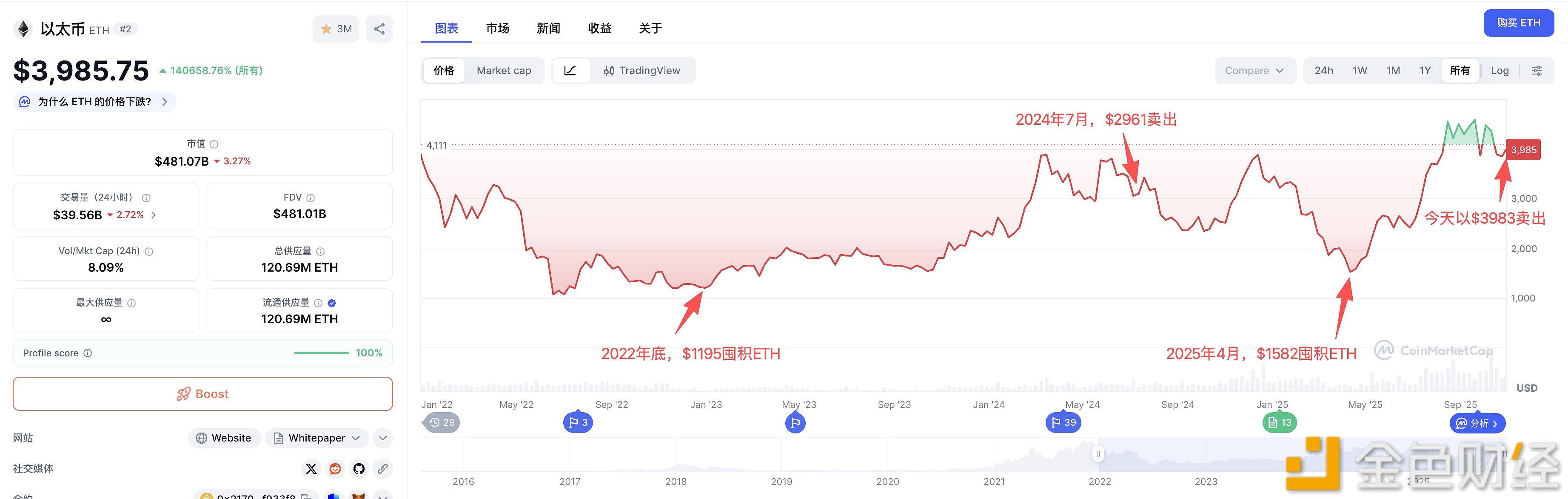This screenshot has width=1568, height=499.
Task: Click the share icon button
Action: pos(379,29)
